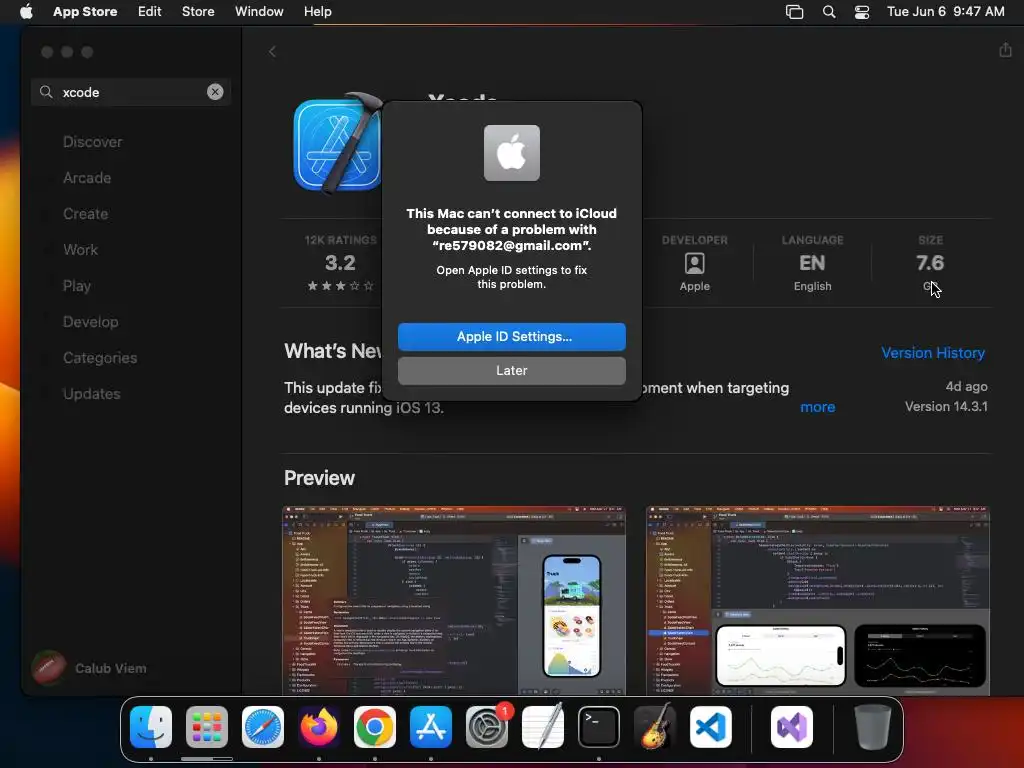Open Spotlight search in menu bar
Viewport: 1024px width, 768px height.
[829, 12]
